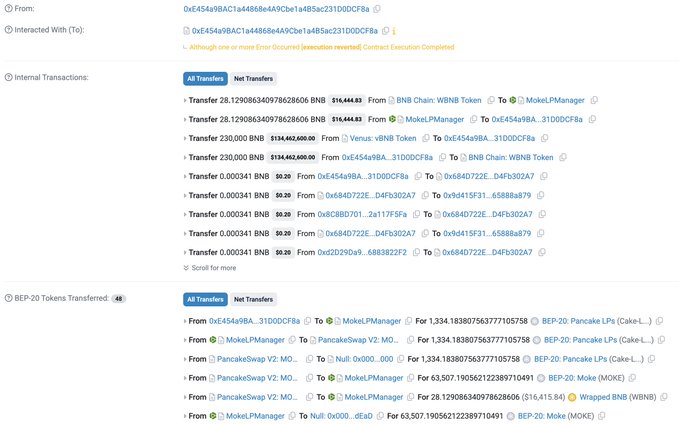This screenshot has width=679, height=425.
Task: Expand BEP-20 row for 28.129 Wrapped BNB
Action: (x=185, y=397)
